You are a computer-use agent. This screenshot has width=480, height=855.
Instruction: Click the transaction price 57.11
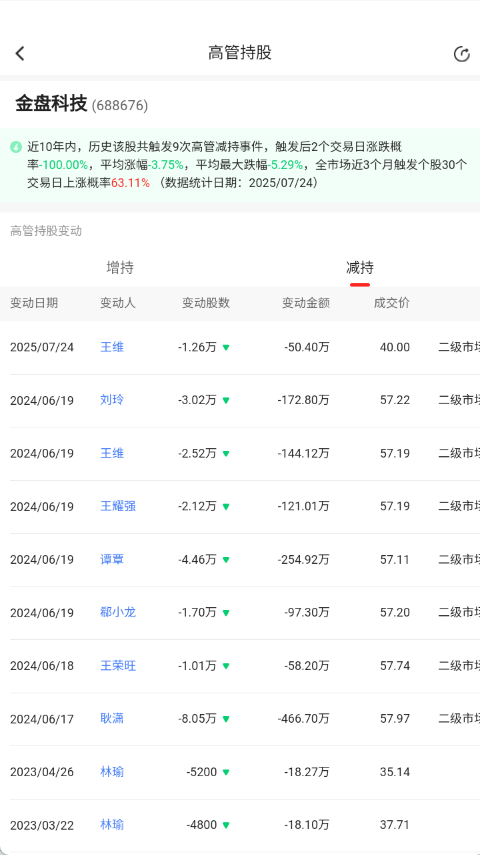coord(395,560)
